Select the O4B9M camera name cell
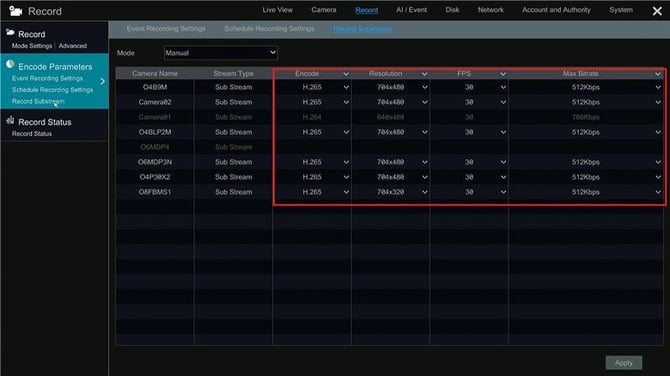The height and width of the screenshot is (376, 670). (155, 87)
